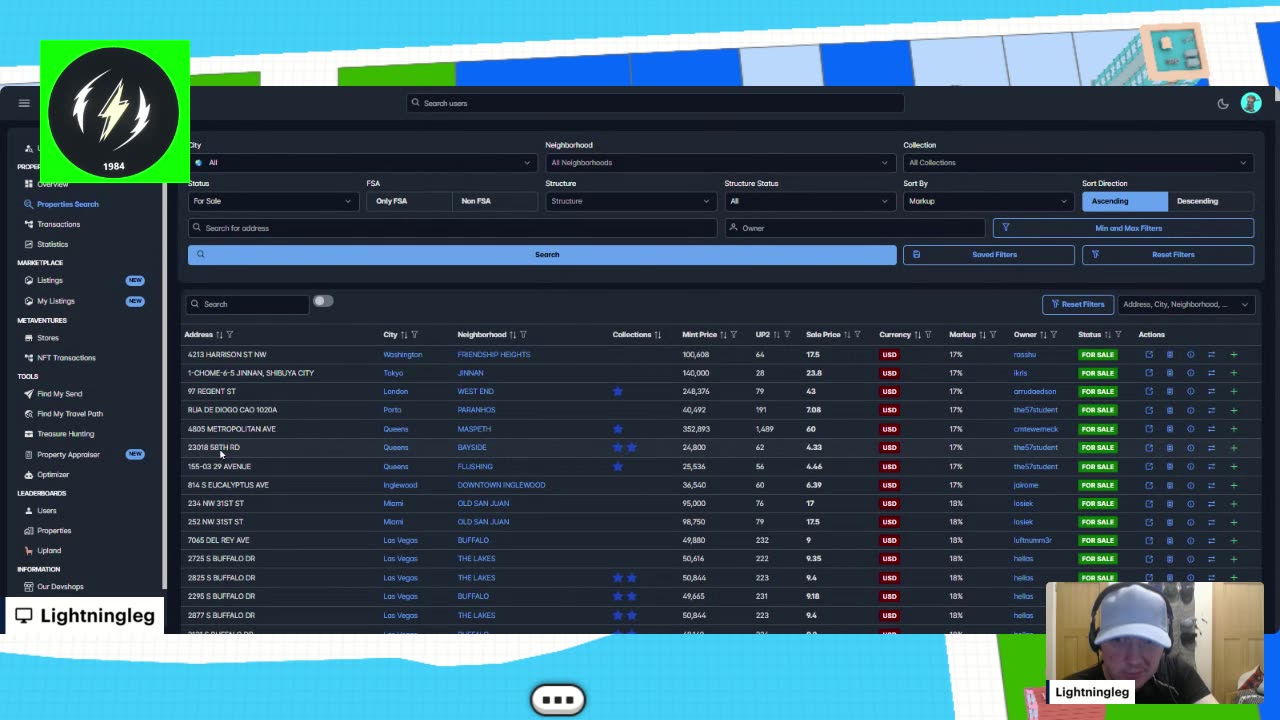
Task: Click the table Search field
Action: click(247, 304)
